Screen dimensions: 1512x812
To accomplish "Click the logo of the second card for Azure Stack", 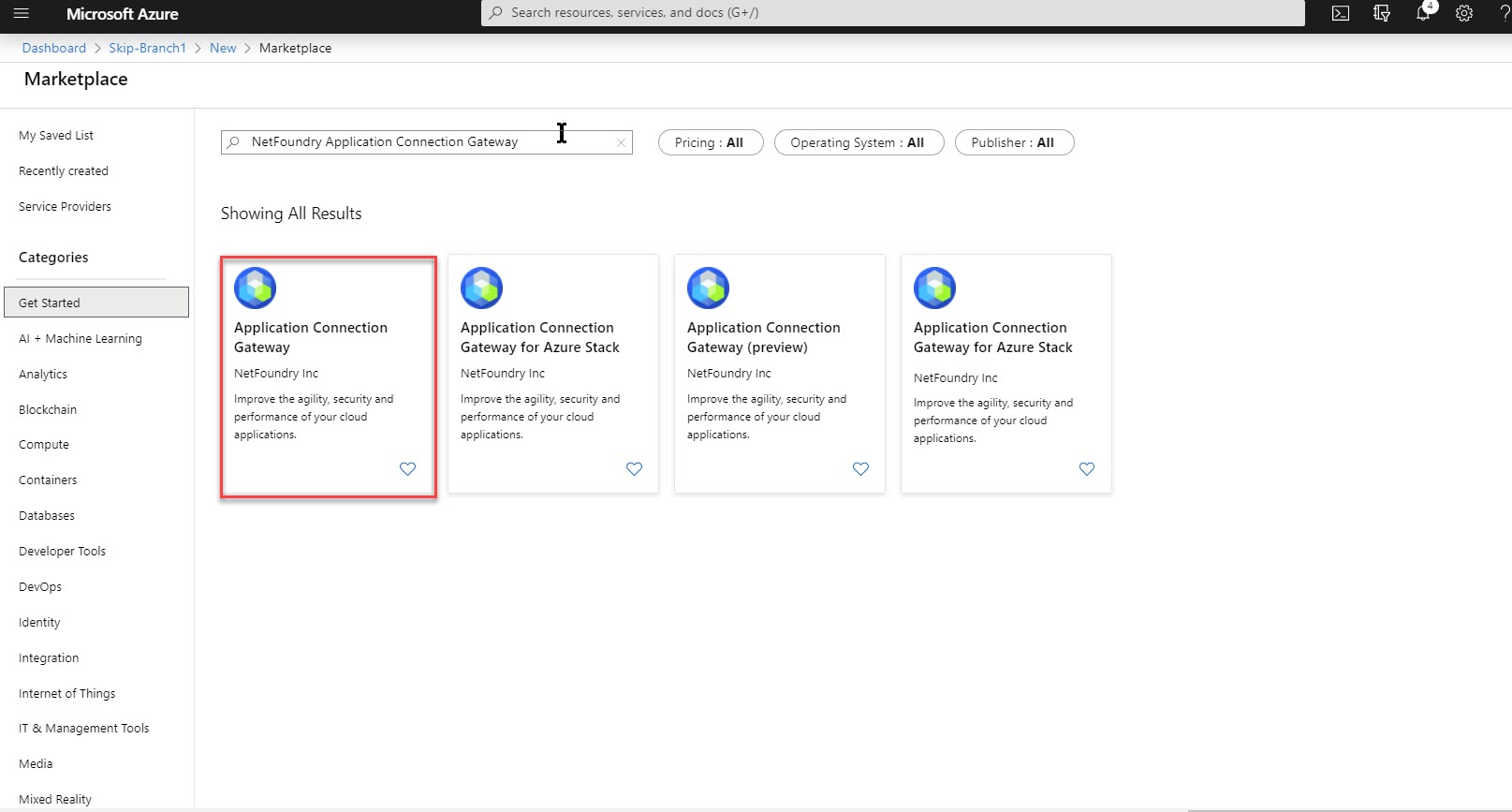I will (481, 288).
